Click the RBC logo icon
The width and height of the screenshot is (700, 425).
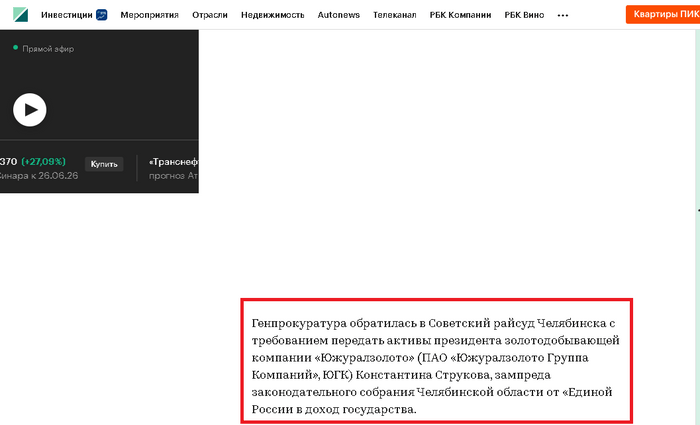pos(20,15)
